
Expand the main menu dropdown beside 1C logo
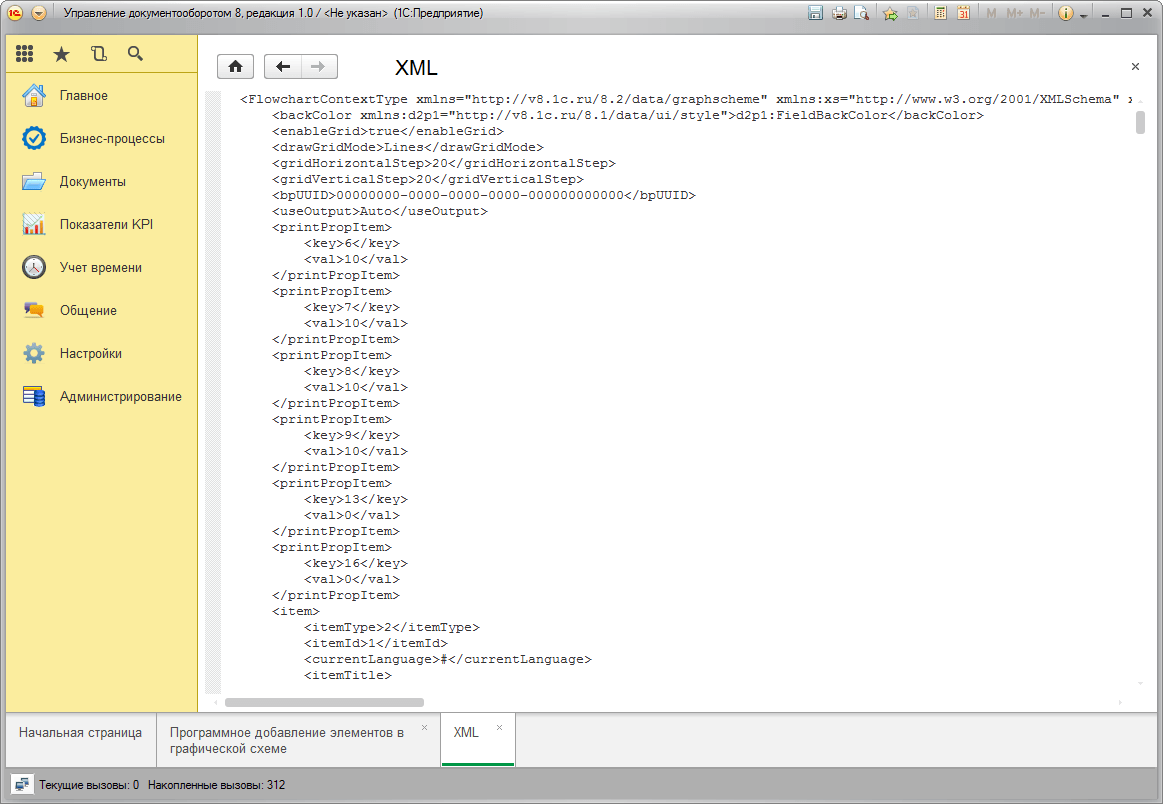(39, 14)
